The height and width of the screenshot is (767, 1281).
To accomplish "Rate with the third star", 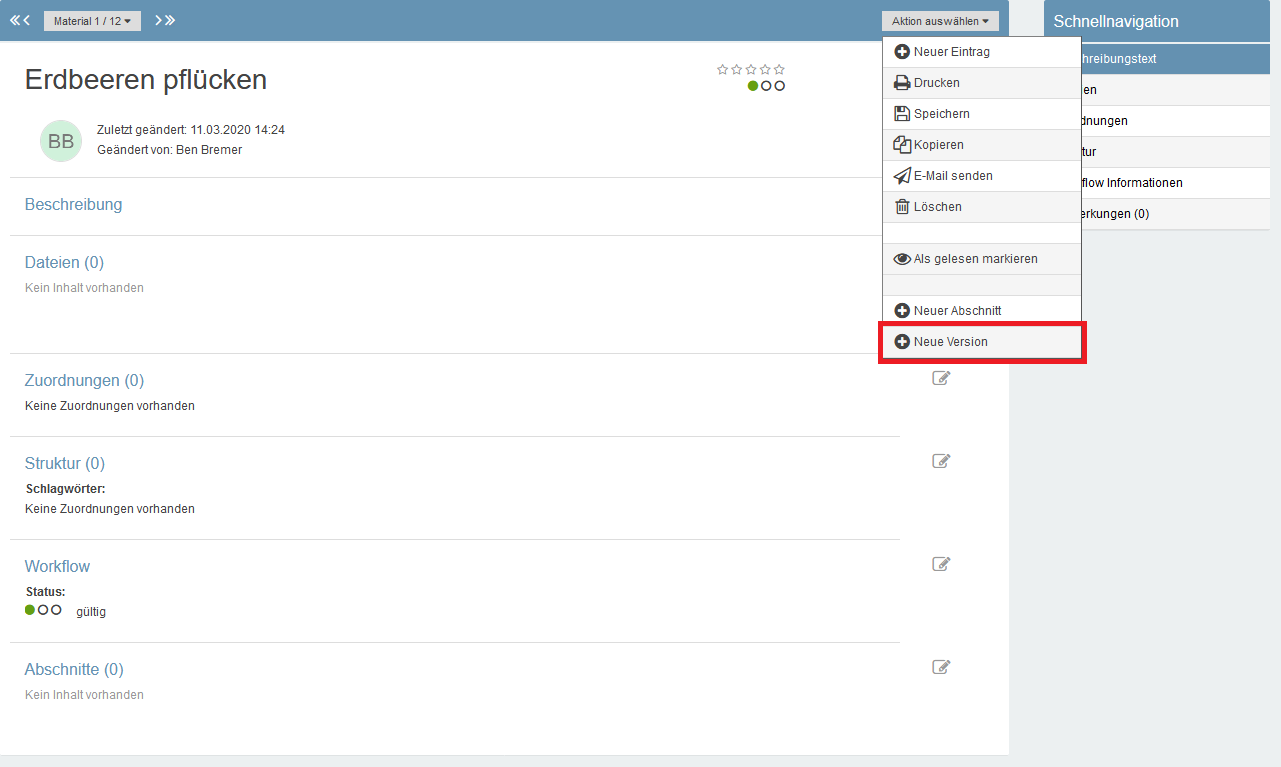I will click(751, 69).
